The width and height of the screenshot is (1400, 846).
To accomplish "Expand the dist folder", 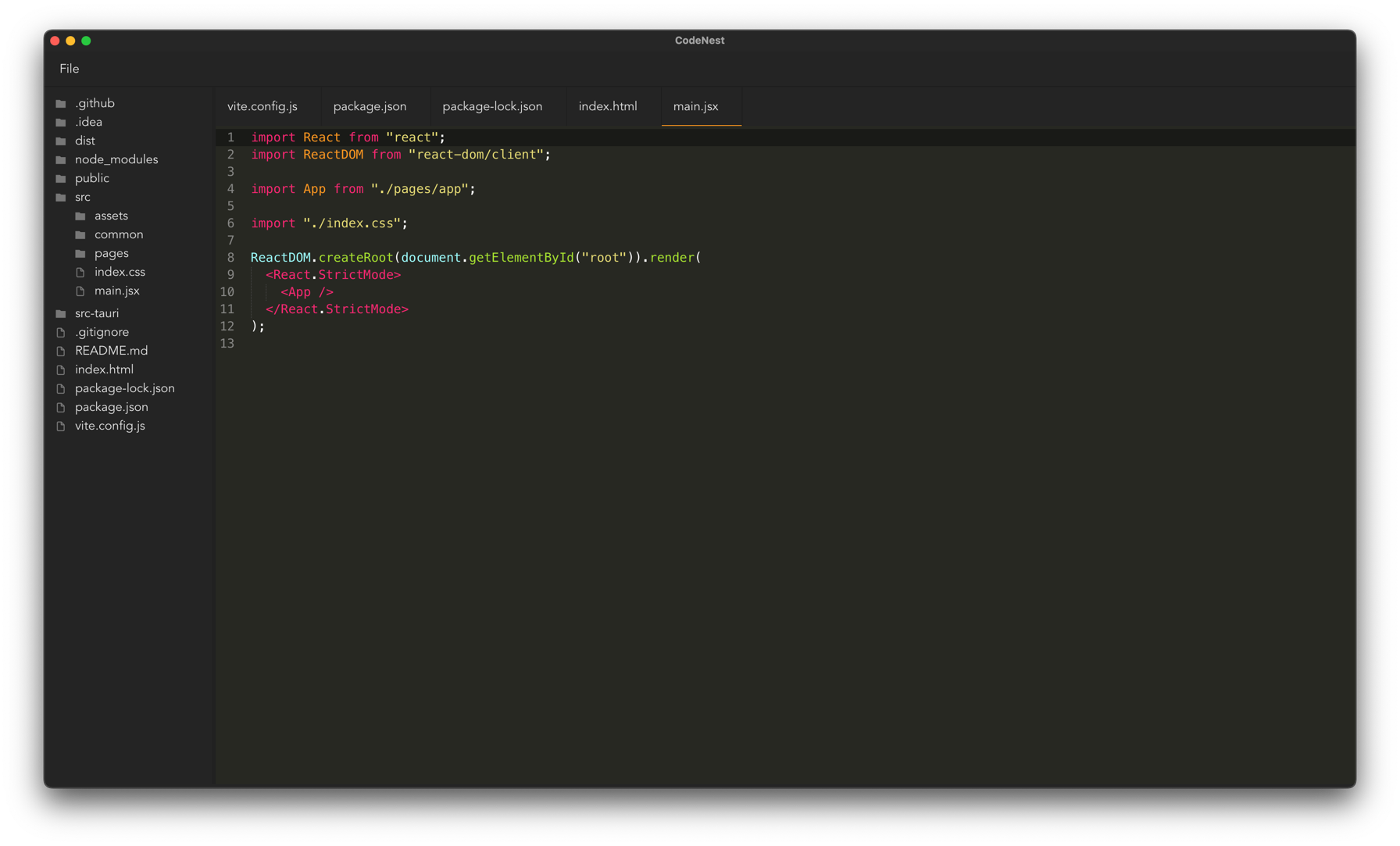I will (85, 141).
